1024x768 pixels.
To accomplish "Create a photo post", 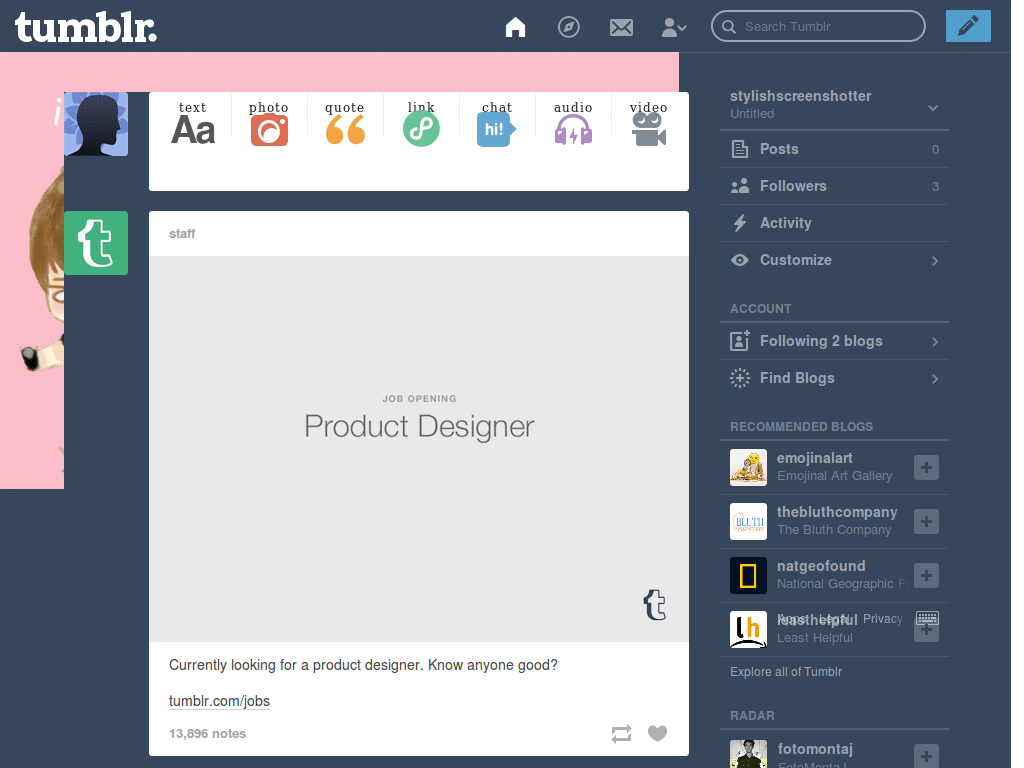I will (269, 123).
